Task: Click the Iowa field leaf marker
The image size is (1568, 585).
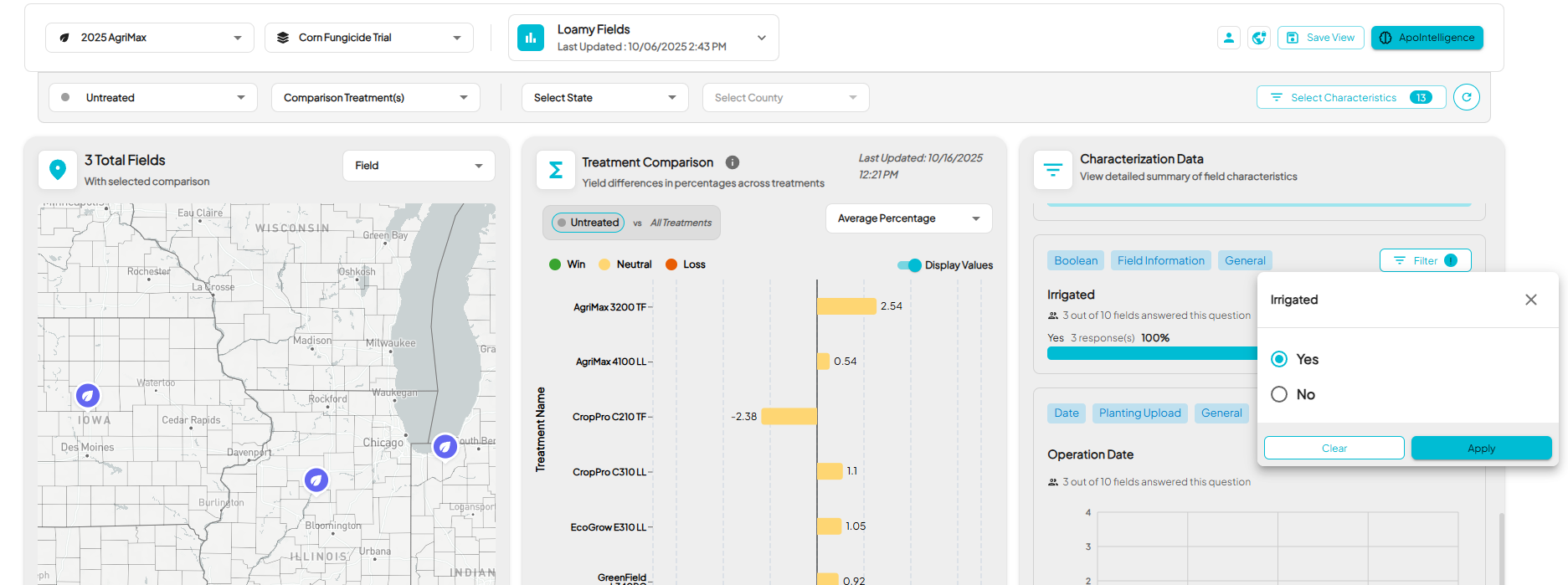Action: tap(88, 395)
